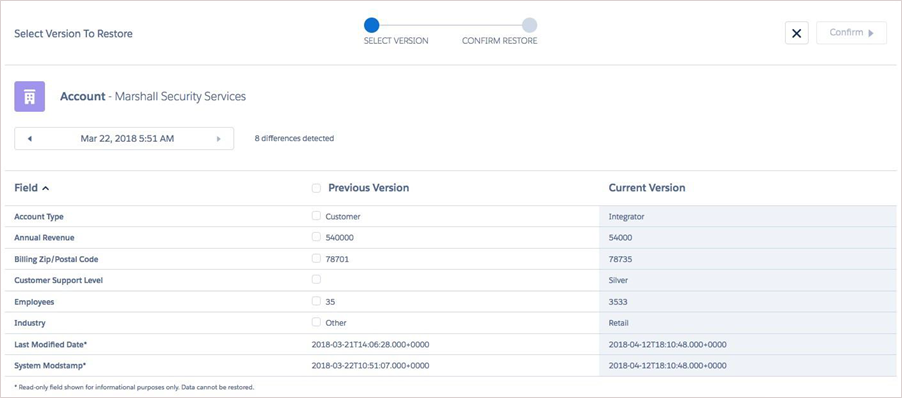Click the Account Type field label
The width and height of the screenshot is (902, 398).
tap(39, 217)
